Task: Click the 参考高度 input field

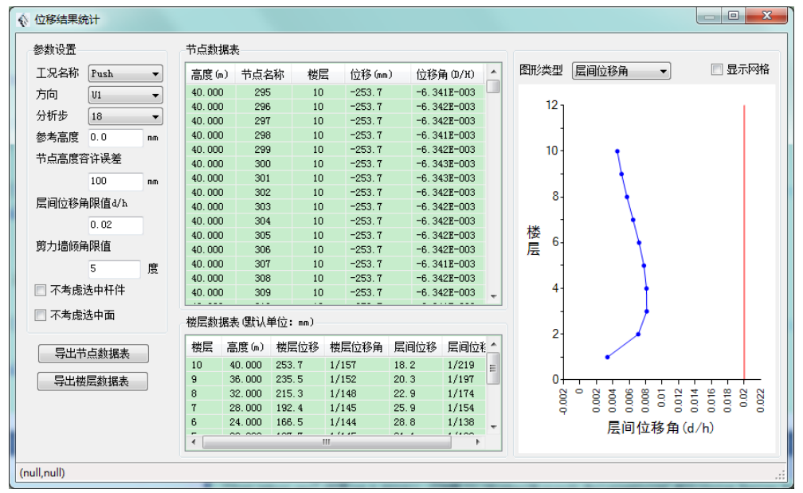Action: click(x=115, y=137)
